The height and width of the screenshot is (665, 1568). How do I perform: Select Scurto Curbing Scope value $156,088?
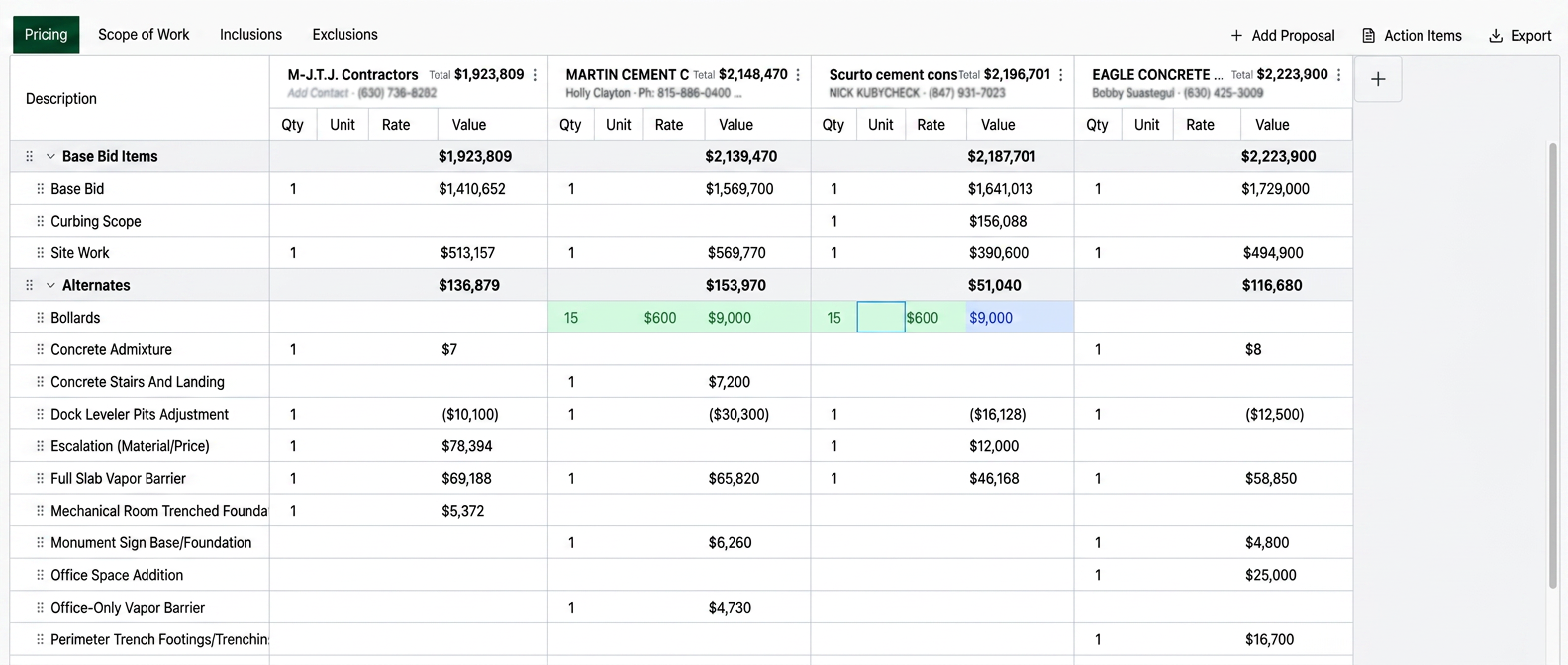tap(998, 221)
